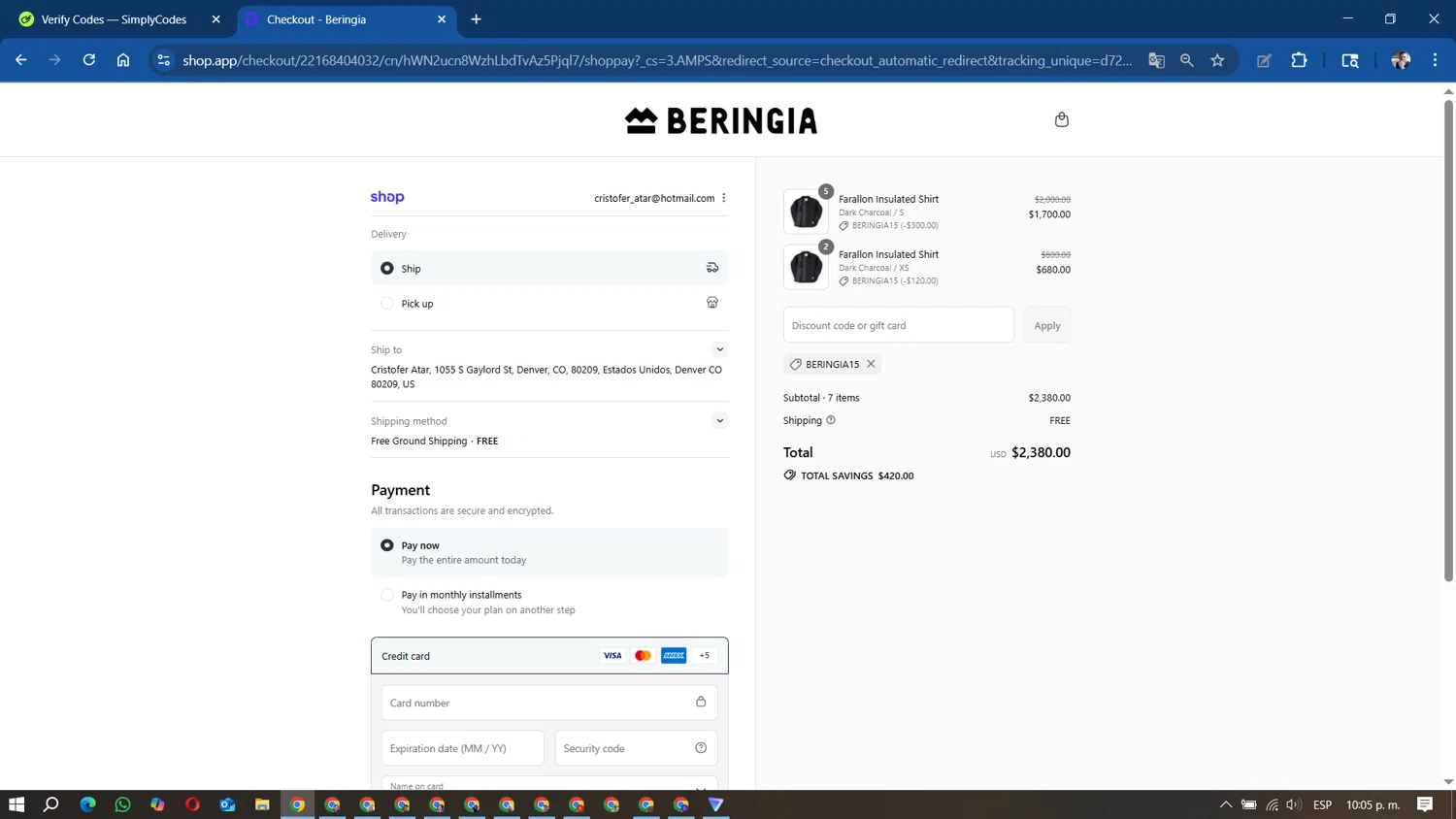
Task: Click the TOTAL SAVINGS $420.00 text
Action: click(857, 475)
